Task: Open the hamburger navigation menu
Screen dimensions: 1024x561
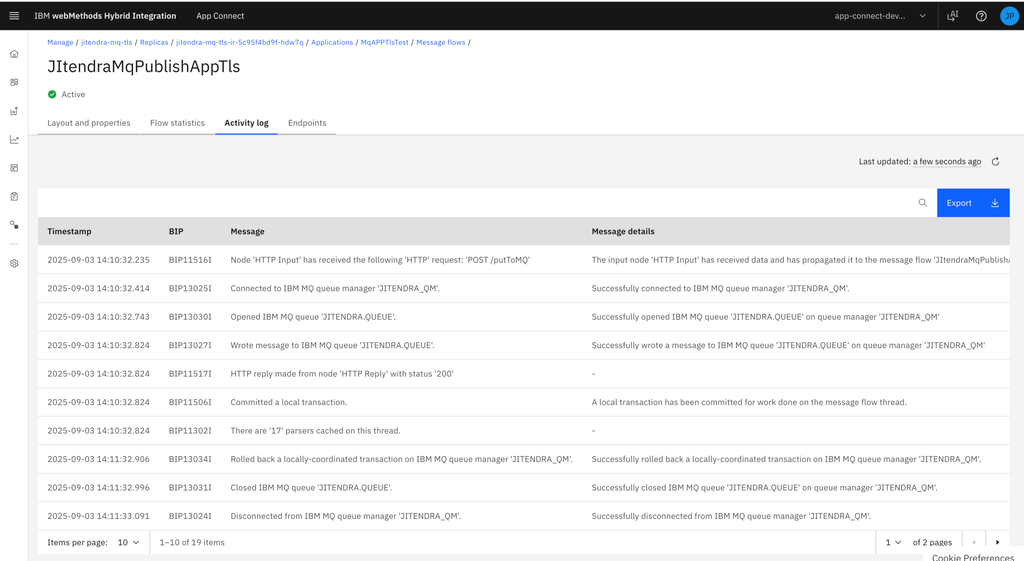Action: click(x=14, y=16)
